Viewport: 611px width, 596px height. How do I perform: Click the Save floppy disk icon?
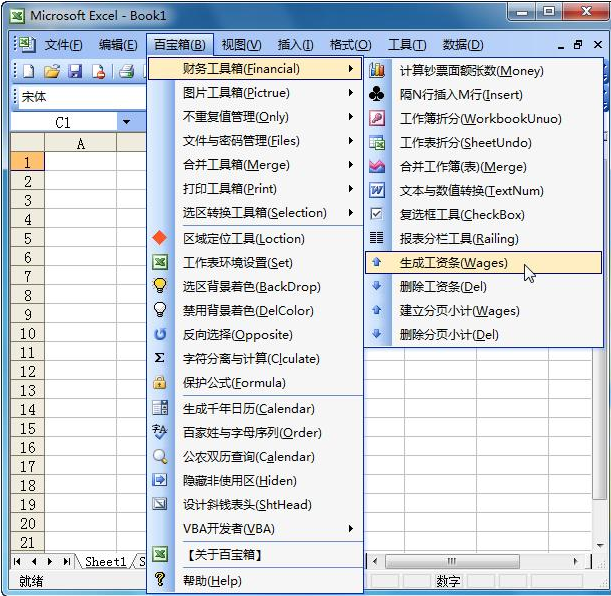click(75, 71)
